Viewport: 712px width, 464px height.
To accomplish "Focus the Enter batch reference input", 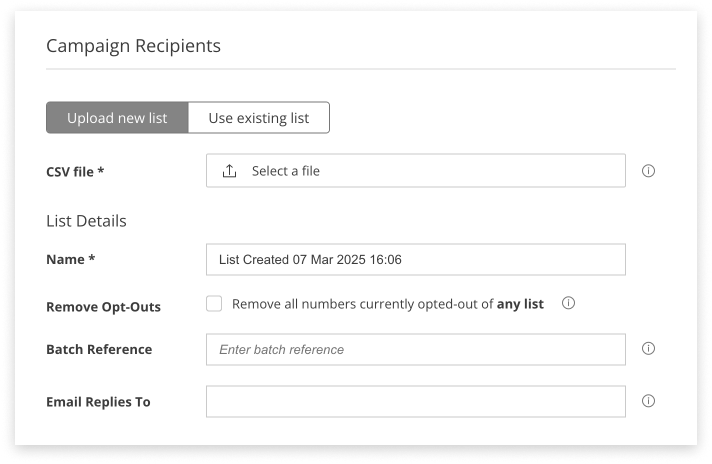I will coord(415,350).
